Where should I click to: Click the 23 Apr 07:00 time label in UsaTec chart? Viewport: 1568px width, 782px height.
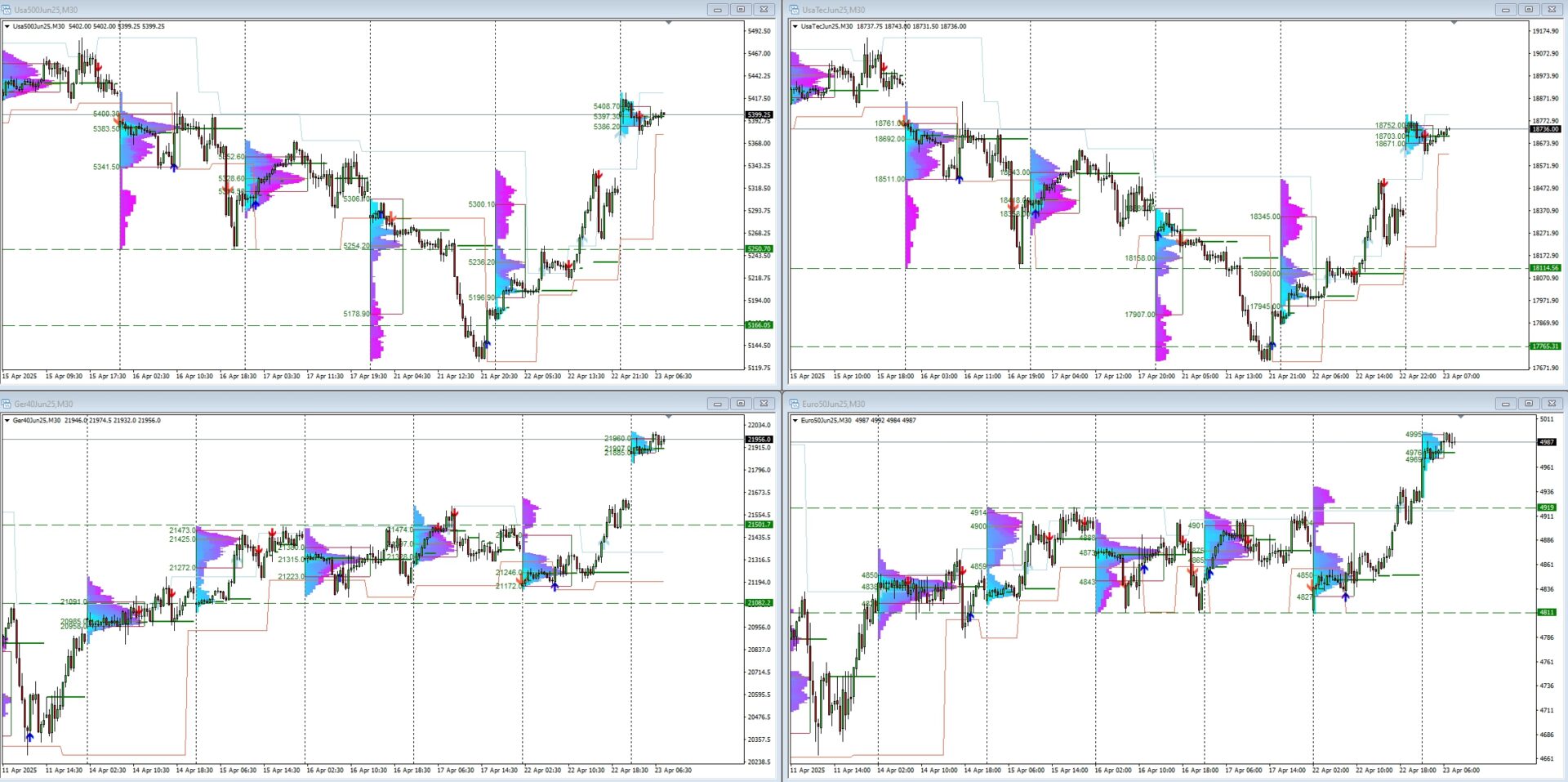click(x=1461, y=377)
